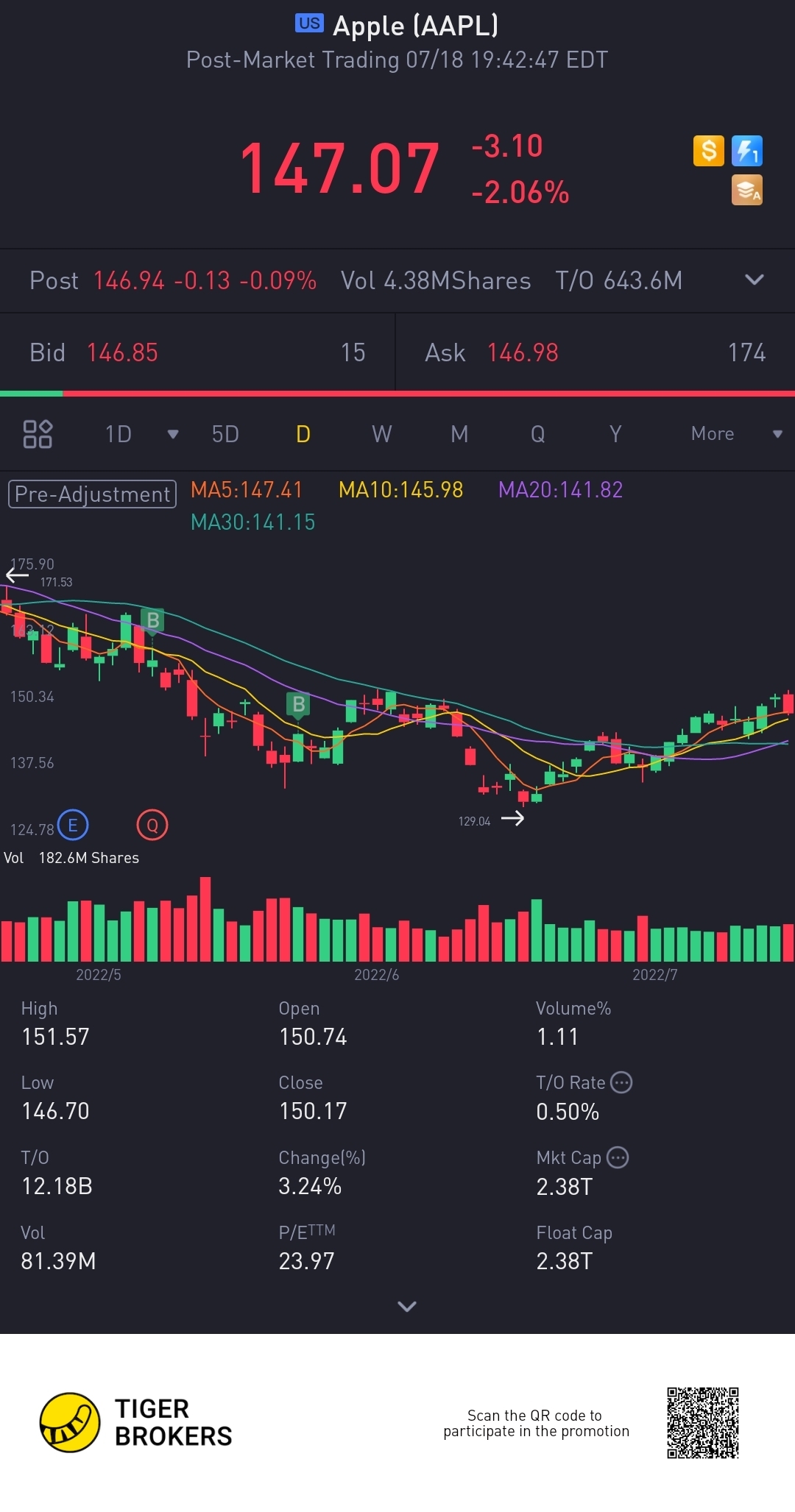The width and height of the screenshot is (795, 1512).
Task: Select the D daily chart tab
Action: pos(303,434)
